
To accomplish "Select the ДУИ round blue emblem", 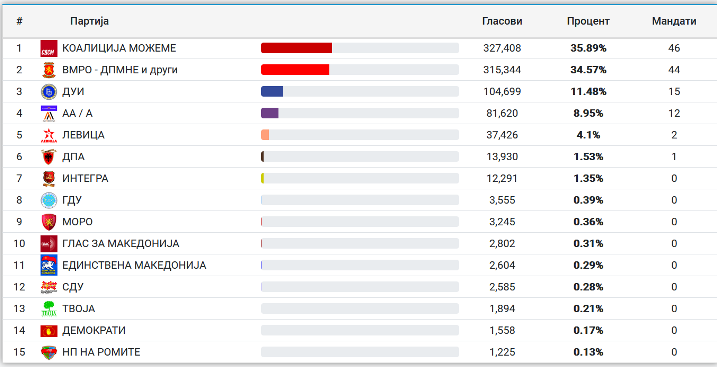I will [49, 91].
